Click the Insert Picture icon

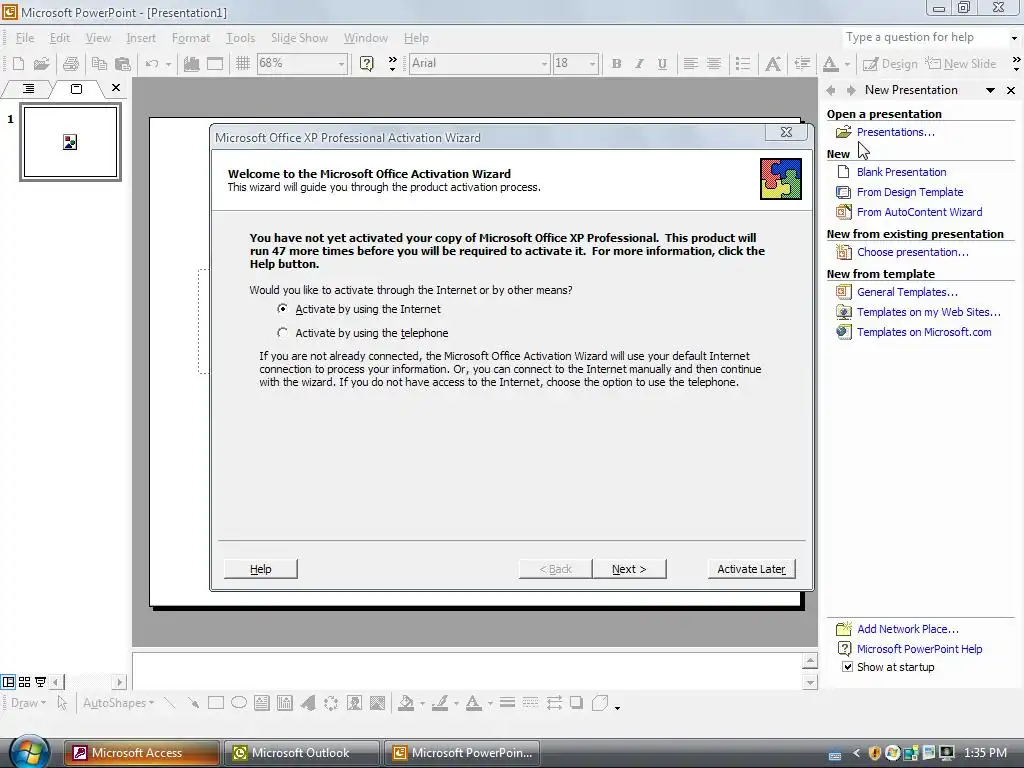[377, 703]
